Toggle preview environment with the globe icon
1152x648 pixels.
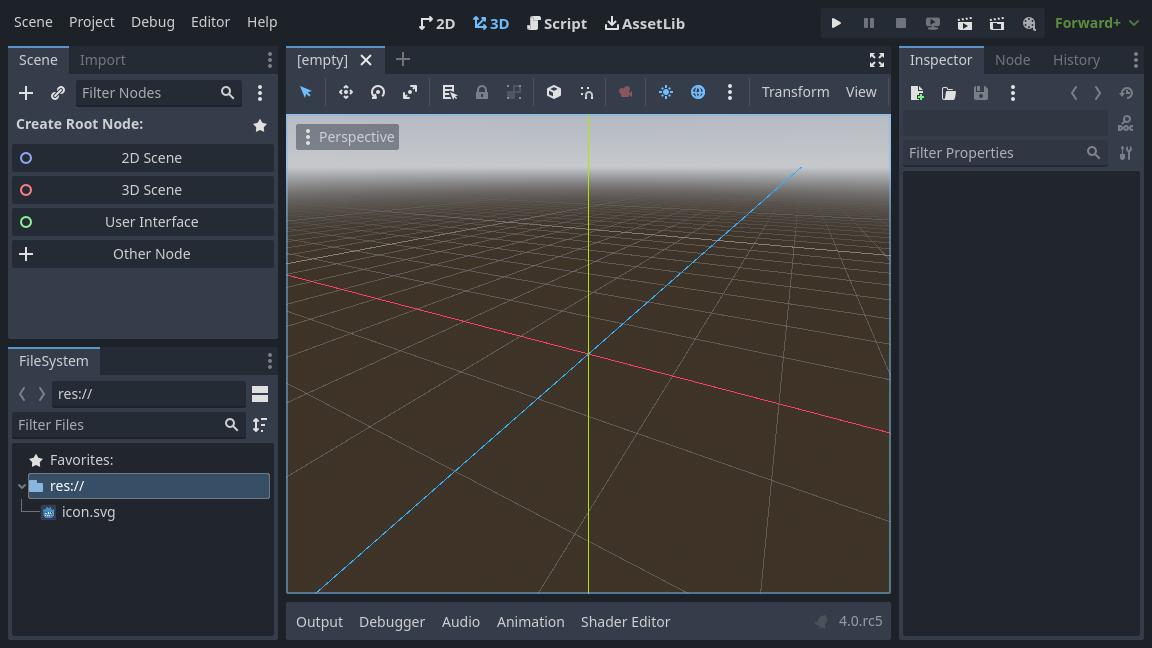(x=698, y=92)
